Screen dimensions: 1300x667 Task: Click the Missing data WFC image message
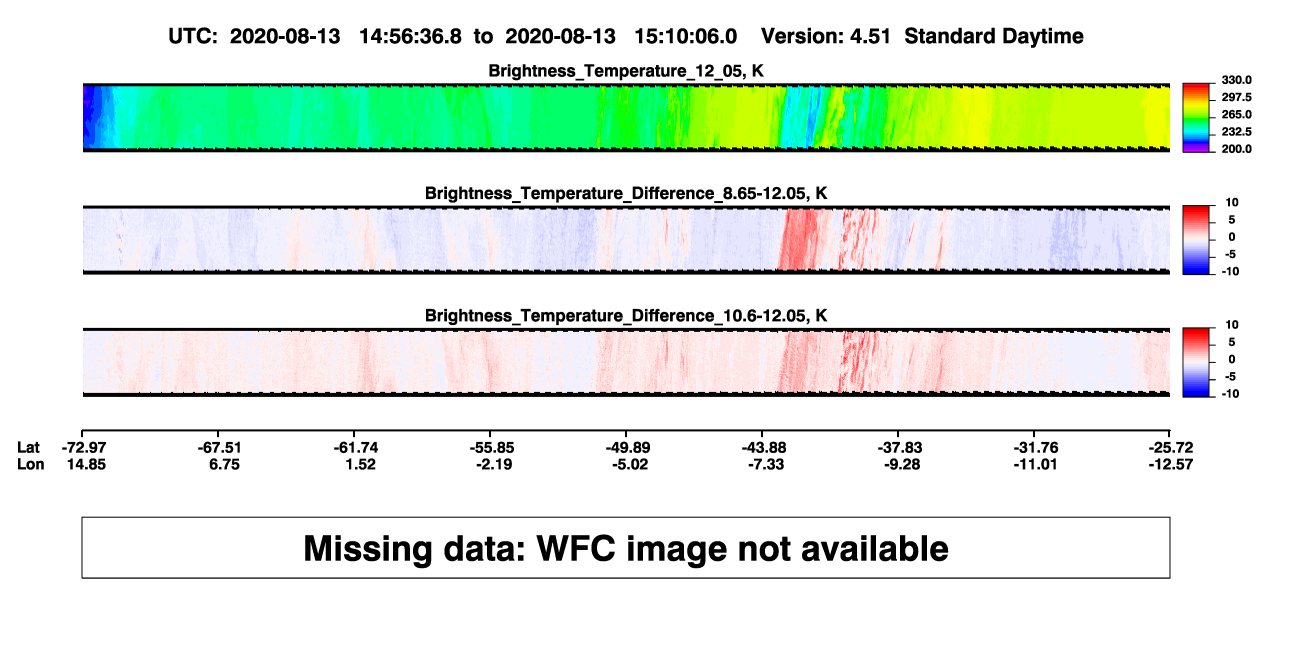(x=626, y=548)
